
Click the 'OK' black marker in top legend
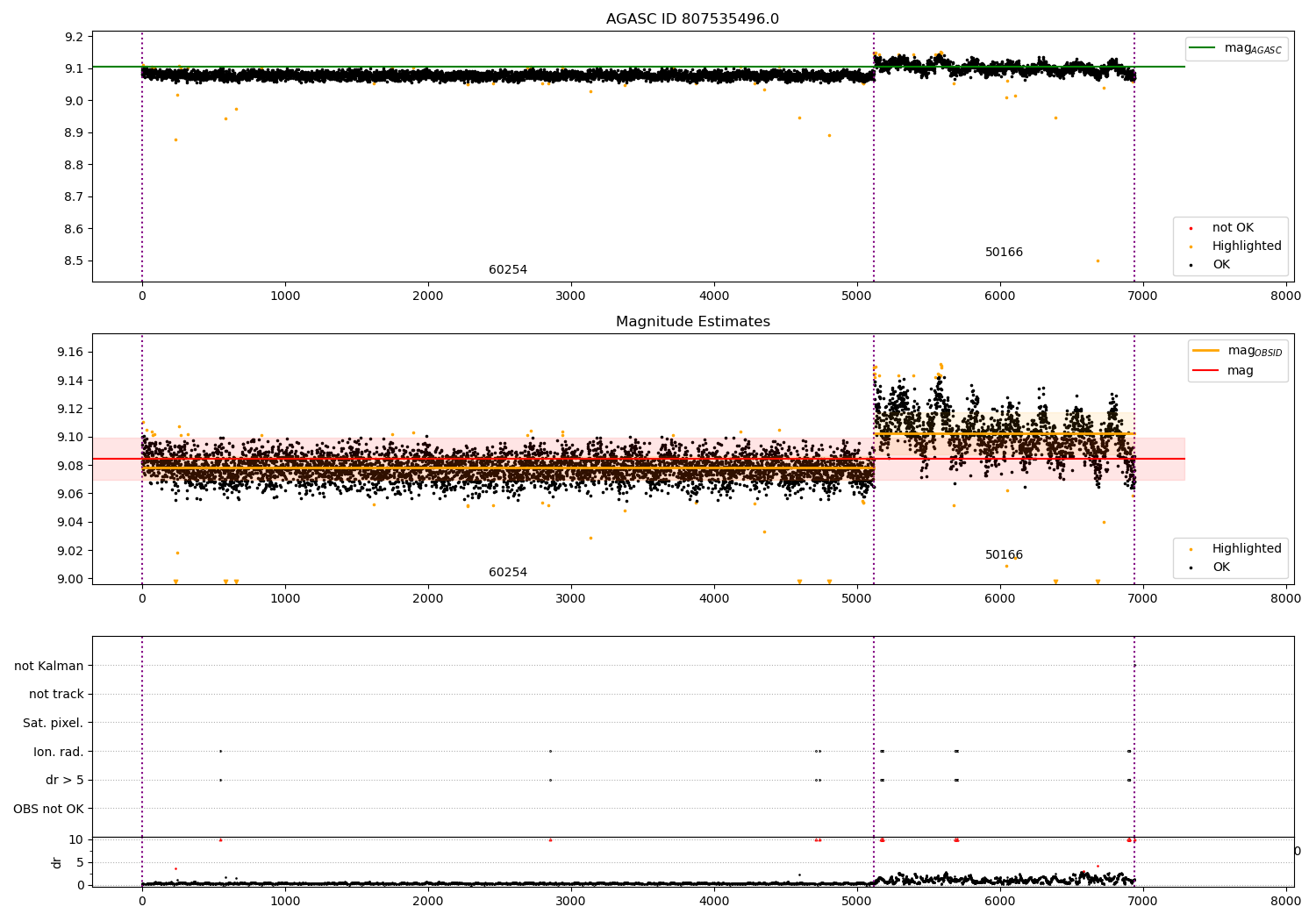click(x=1191, y=265)
